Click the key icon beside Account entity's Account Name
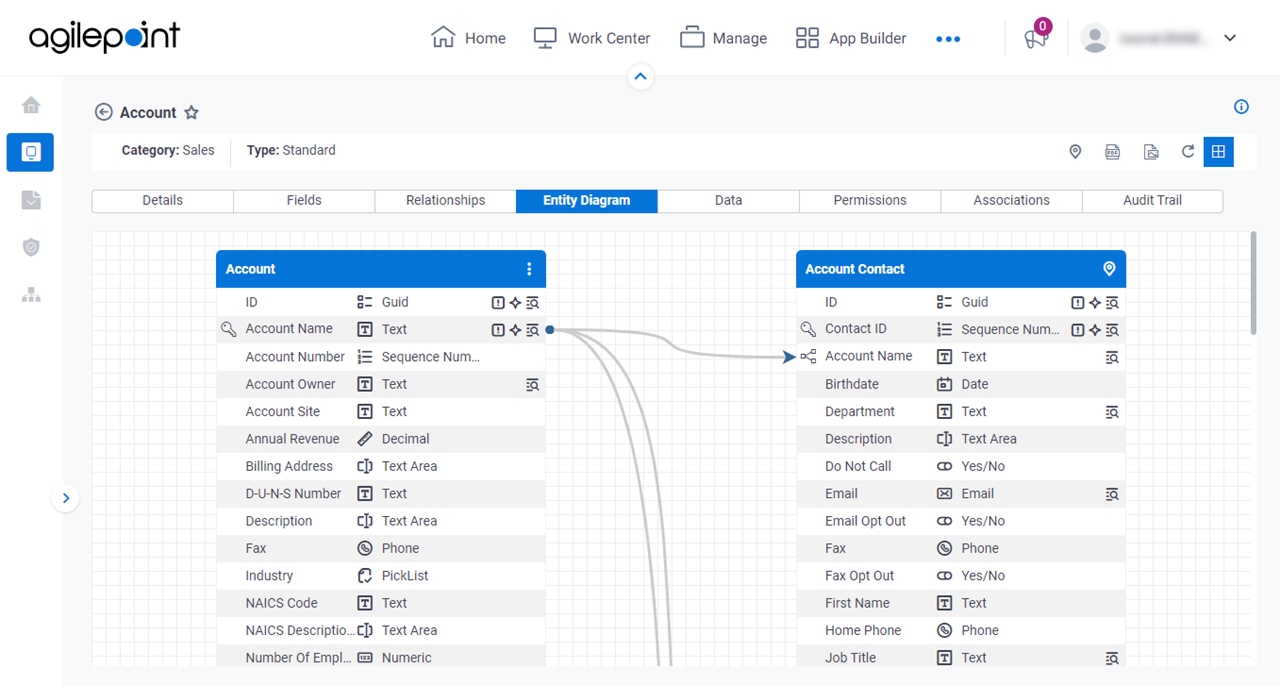This screenshot has width=1280, height=685. (x=229, y=329)
